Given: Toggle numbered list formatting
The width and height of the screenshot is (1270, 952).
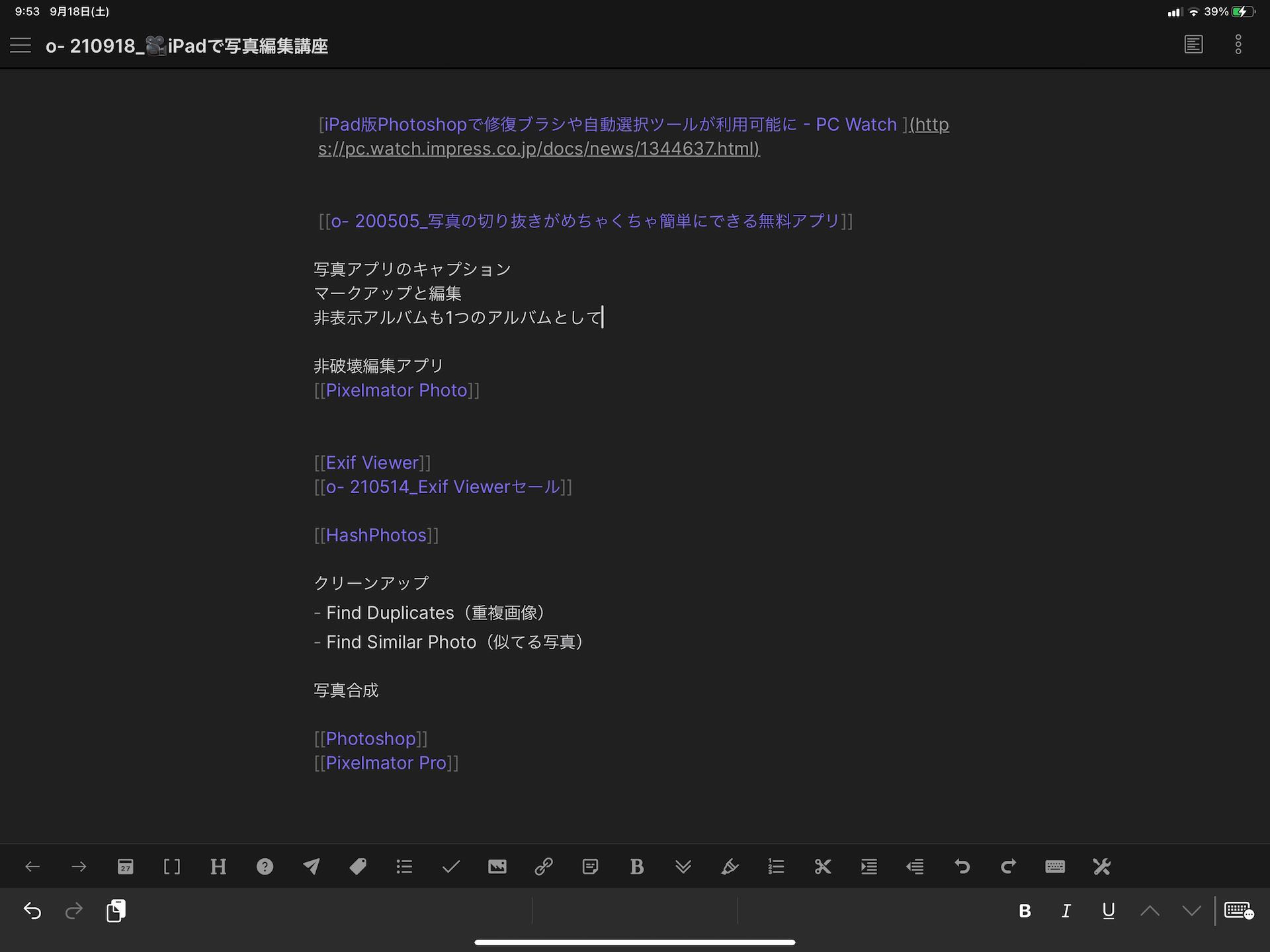Looking at the screenshot, I should tap(776, 867).
